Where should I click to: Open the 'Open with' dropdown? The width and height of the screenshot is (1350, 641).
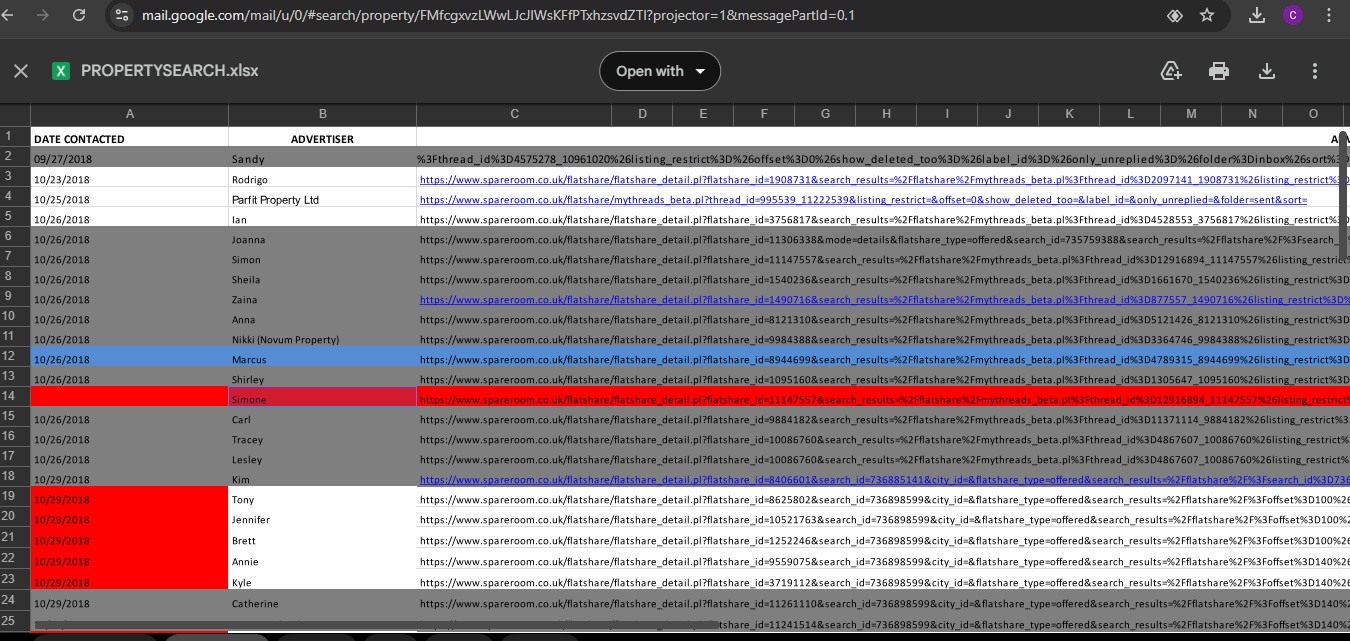[x=660, y=71]
